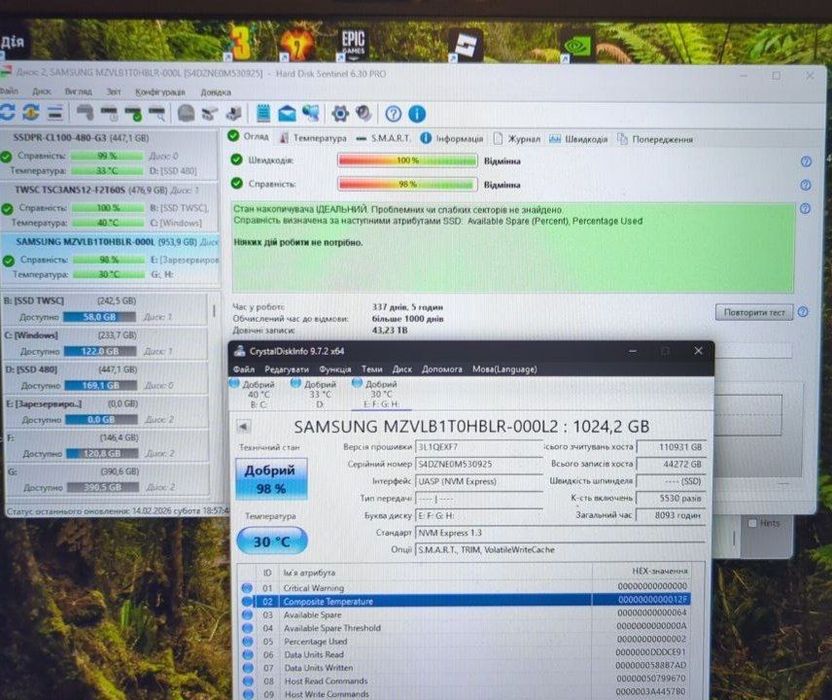Switch to the Попередження tab

[655, 140]
